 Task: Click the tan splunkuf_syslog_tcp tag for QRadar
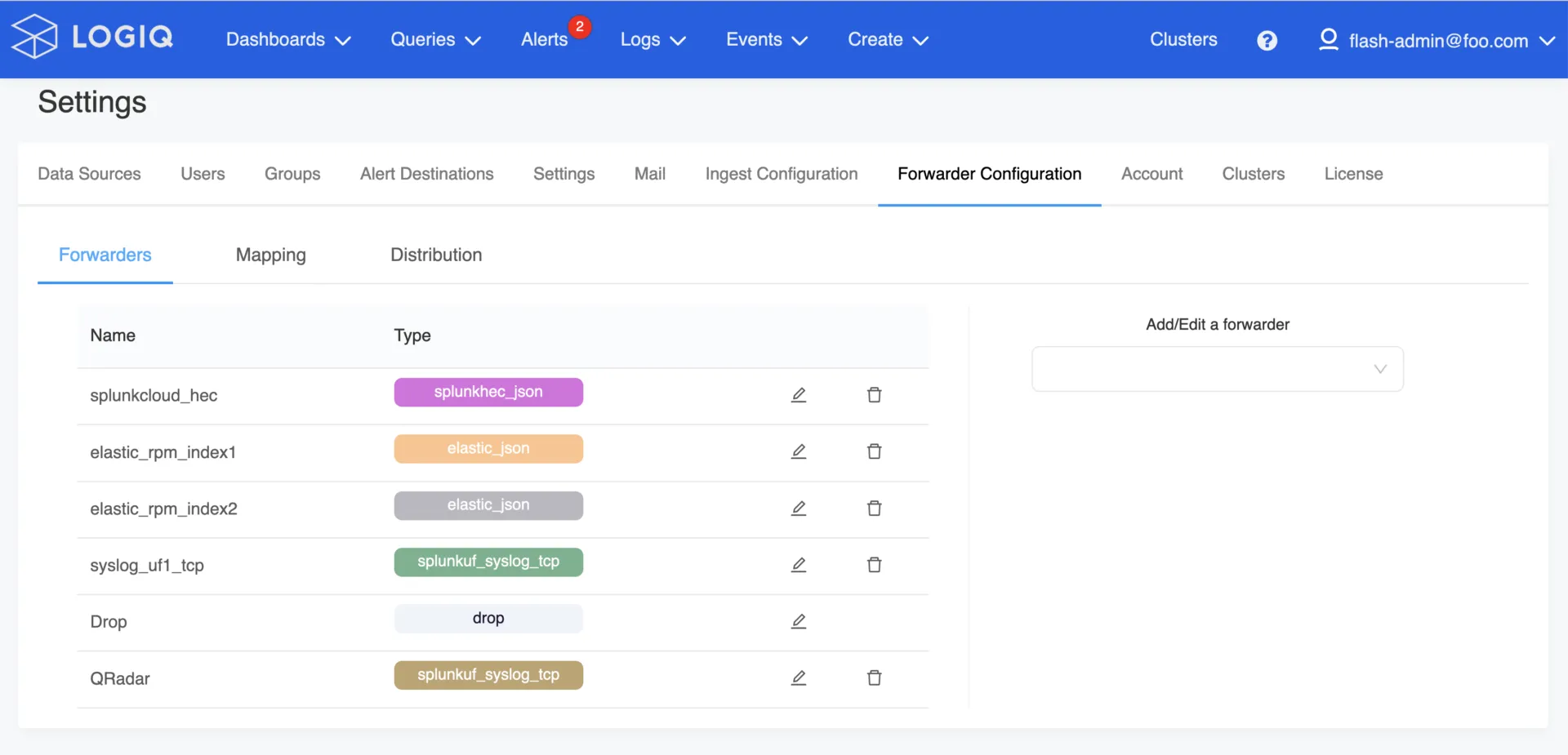[488, 675]
